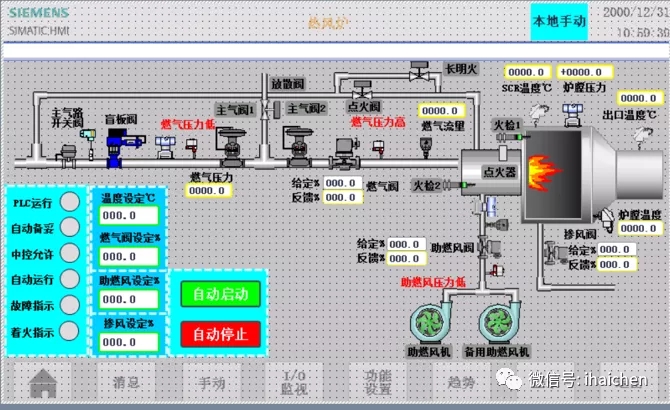
Task: Click the 助燃风设定% input field
Action: (129, 299)
